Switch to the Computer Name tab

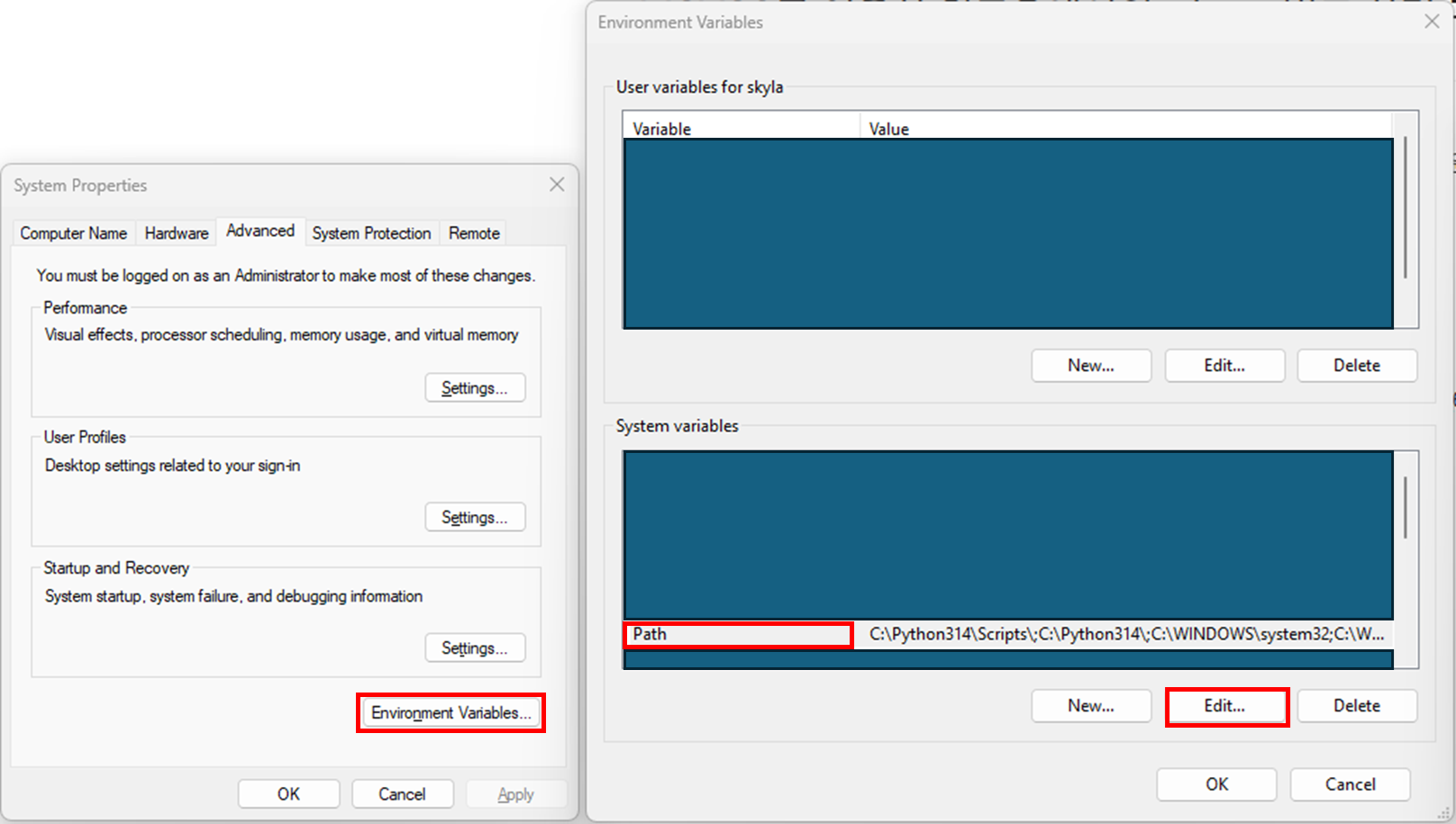pos(74,233)
